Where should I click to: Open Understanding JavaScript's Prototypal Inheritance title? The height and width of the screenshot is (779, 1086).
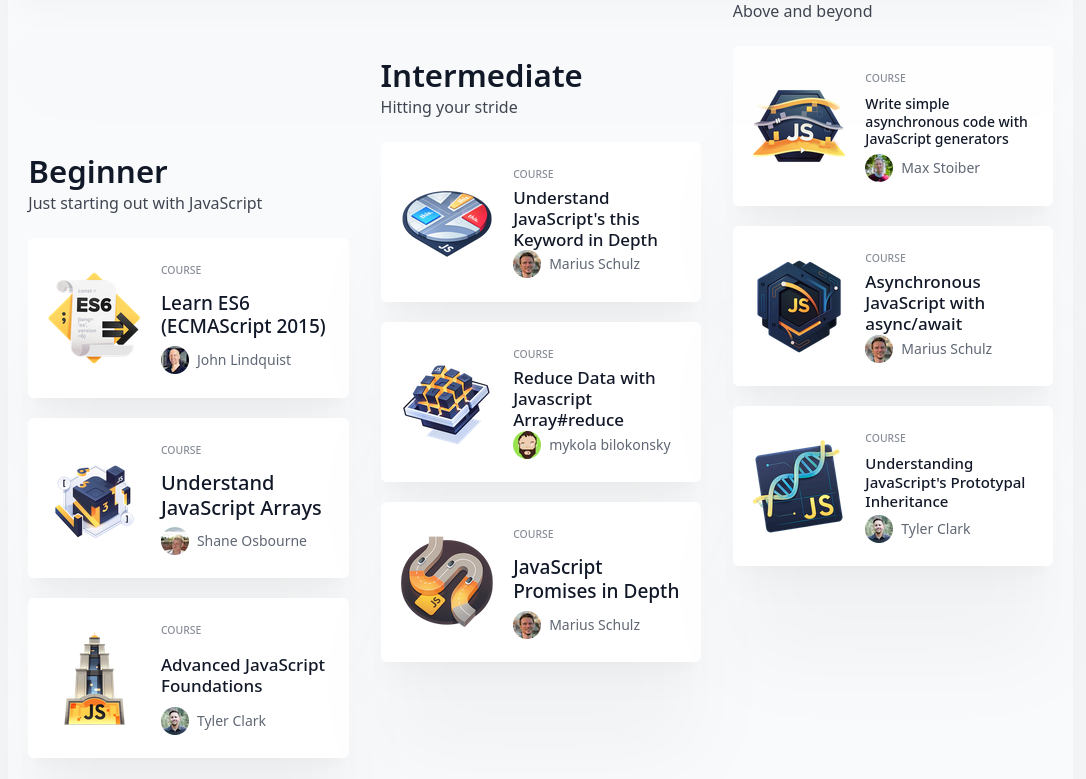[x=945, y=482]
